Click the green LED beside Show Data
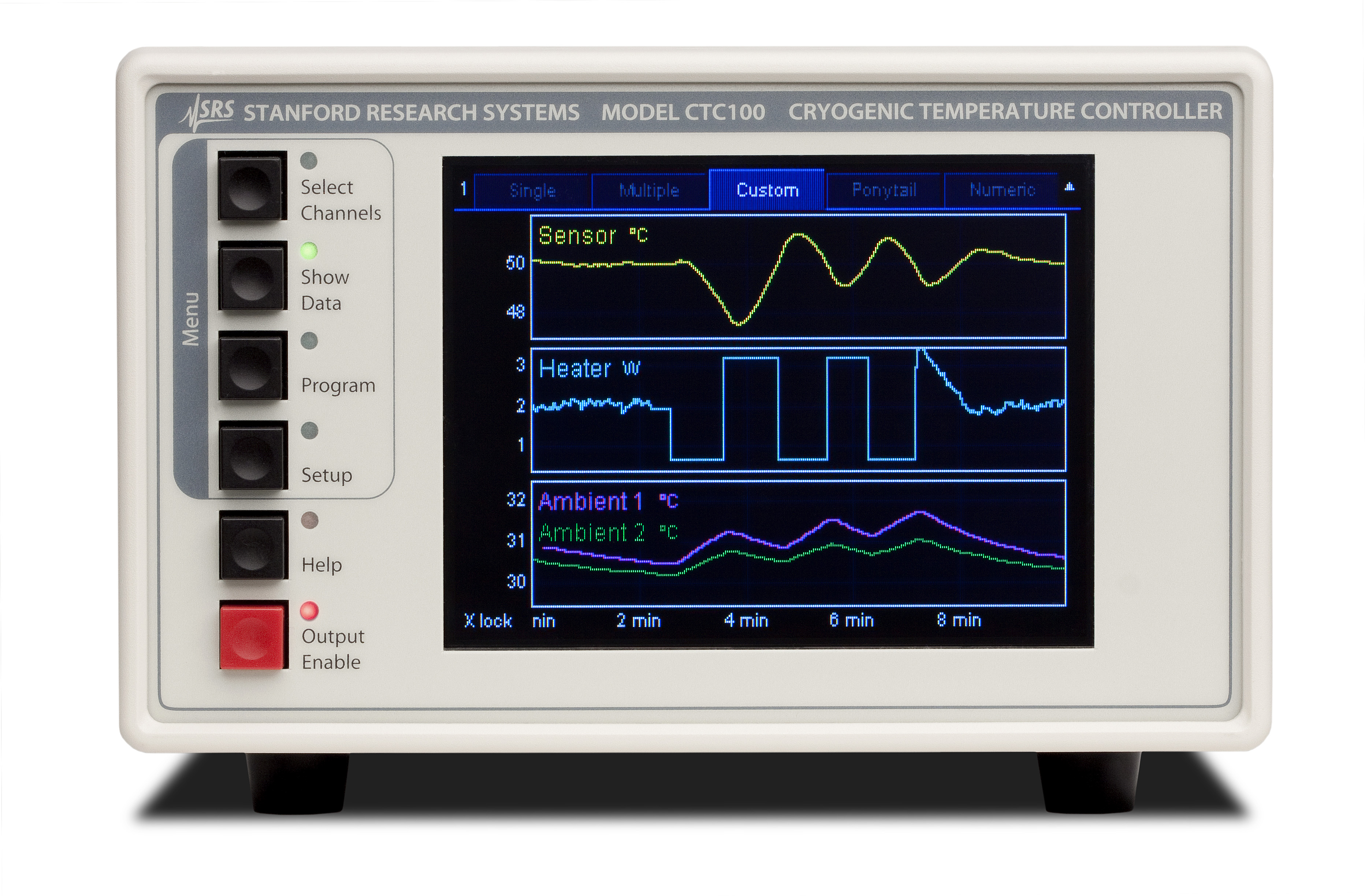Image resolution: width=1365 pixels, height=896 pixels. (x=309, y=250)
